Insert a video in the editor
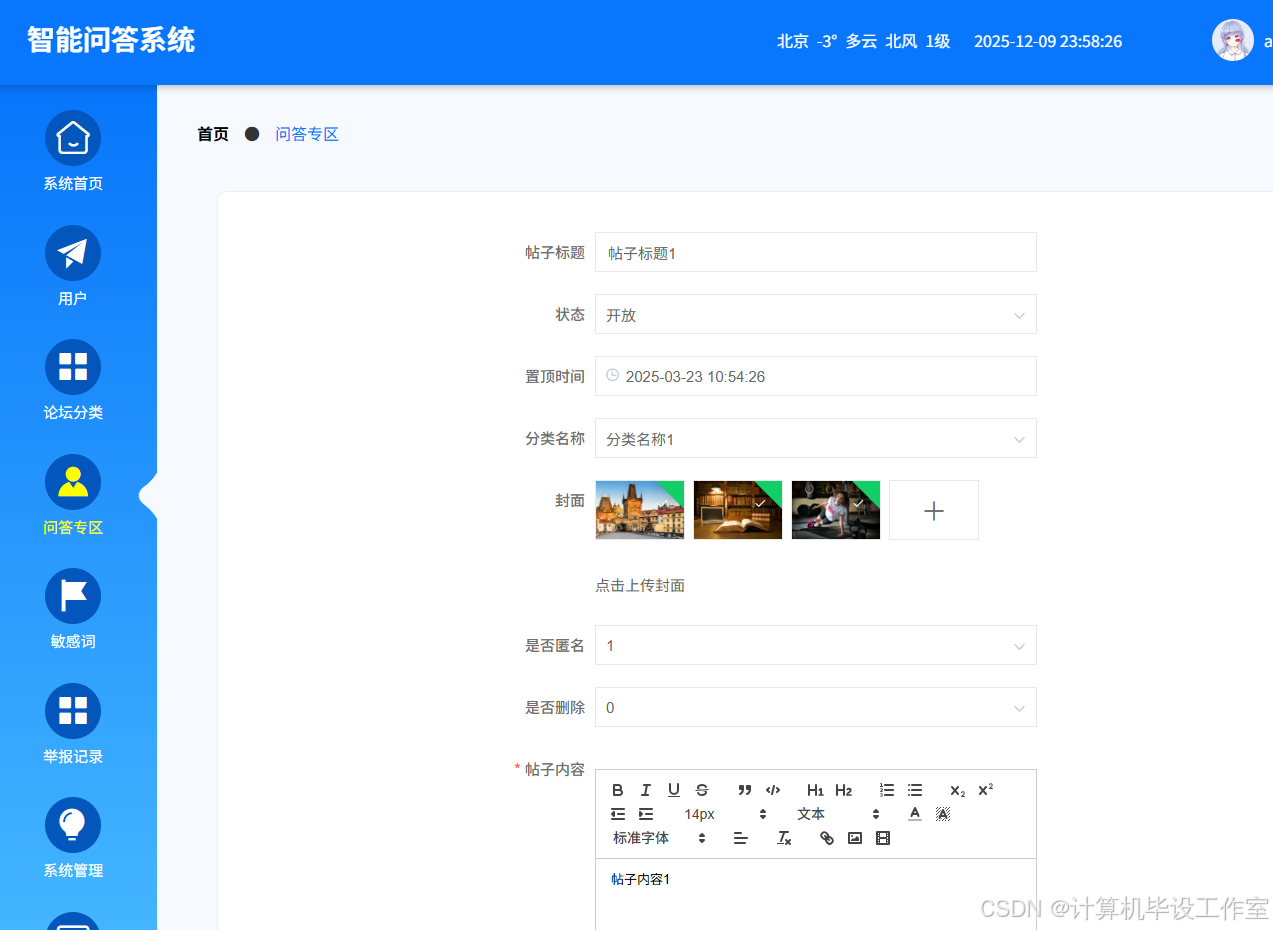1273x930 pixels. 882,838
